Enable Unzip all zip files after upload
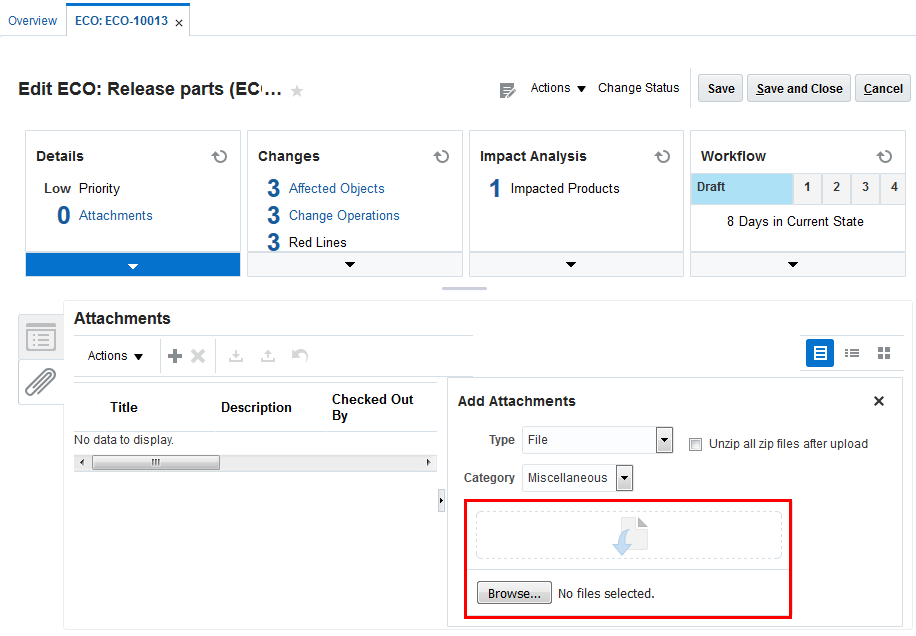The width and height of the screenshot is (916, 636). tap(696, 444)
